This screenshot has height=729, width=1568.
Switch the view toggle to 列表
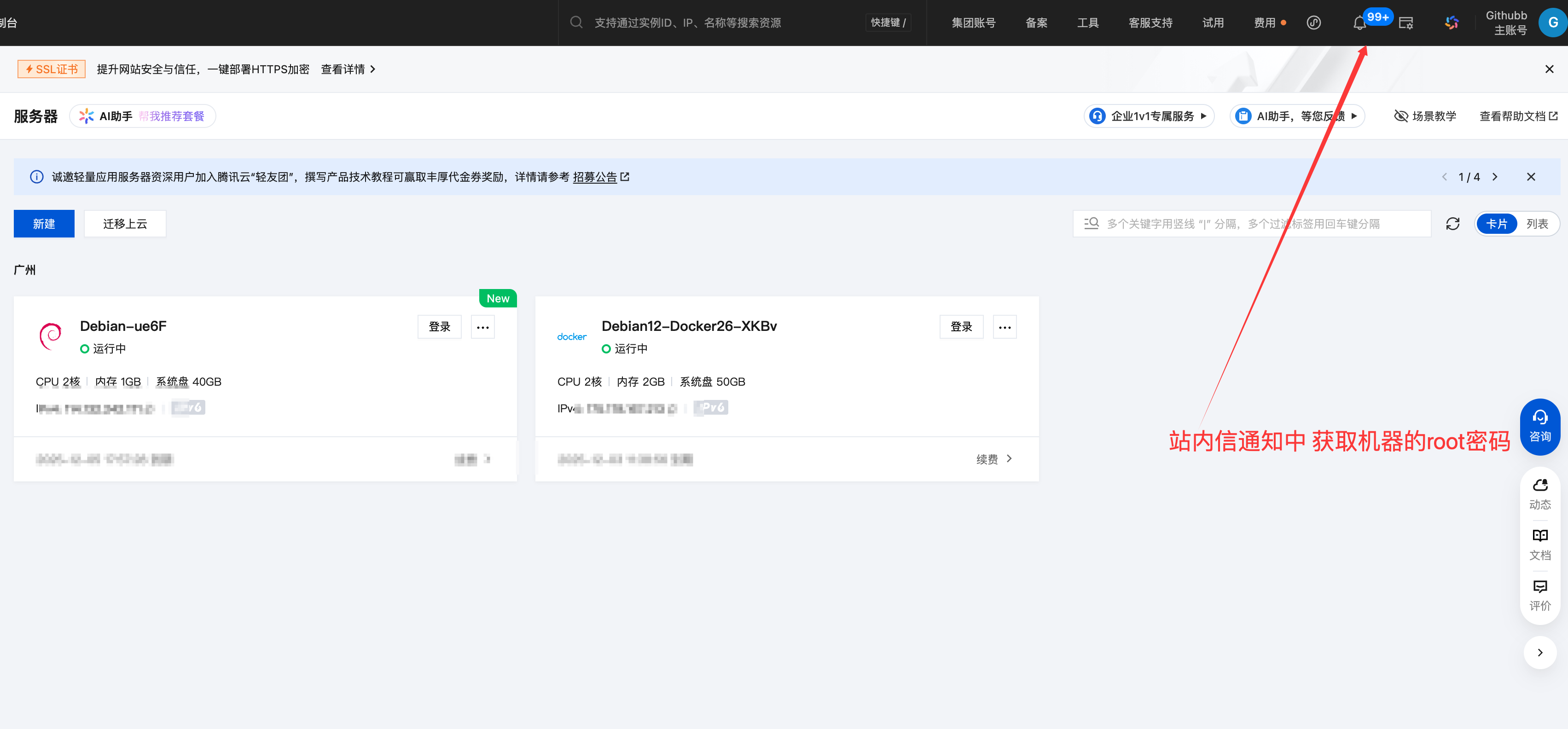[1538, 223]
